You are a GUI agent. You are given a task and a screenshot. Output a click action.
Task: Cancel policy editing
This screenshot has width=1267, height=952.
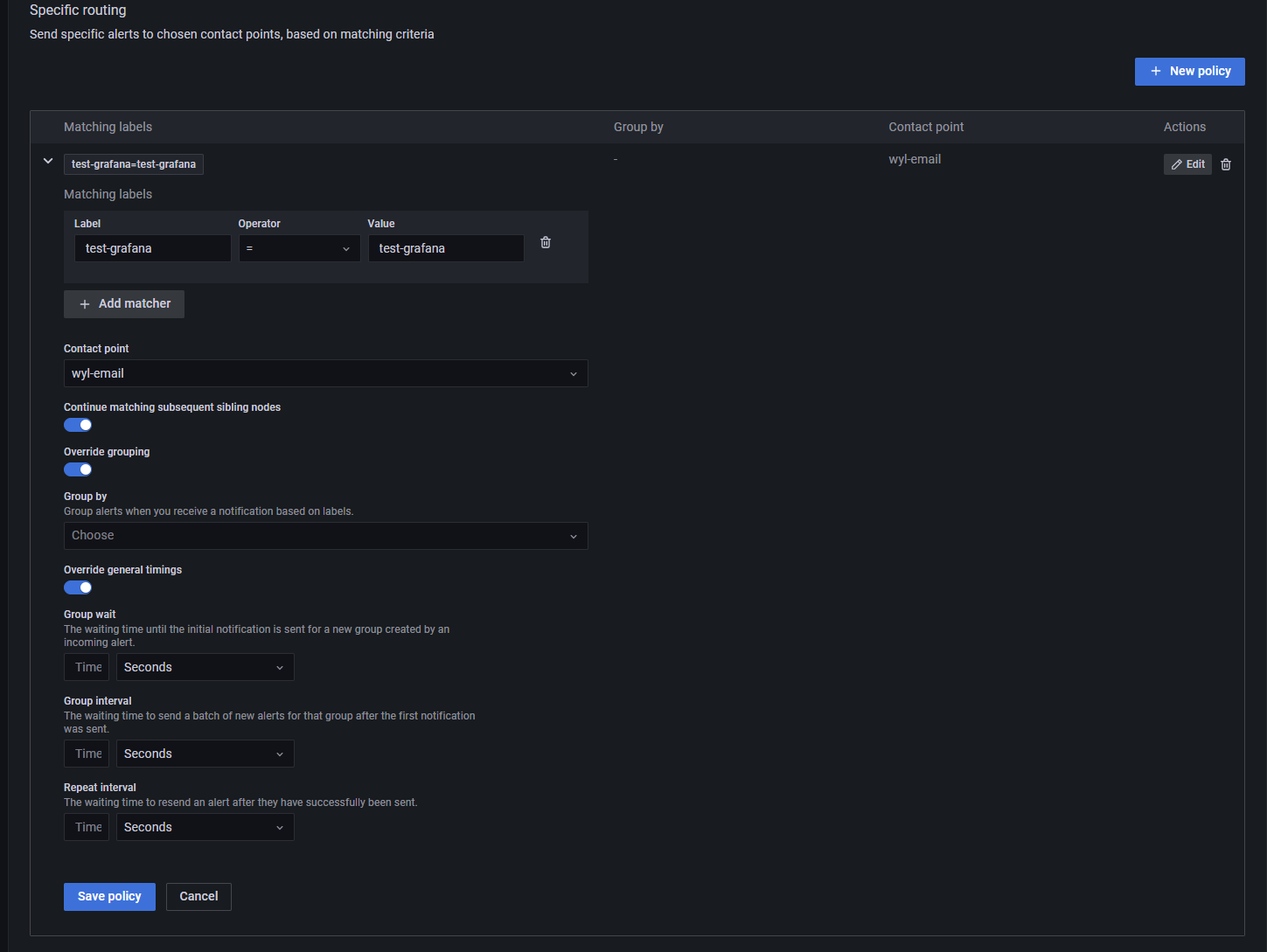pos(198,897)
